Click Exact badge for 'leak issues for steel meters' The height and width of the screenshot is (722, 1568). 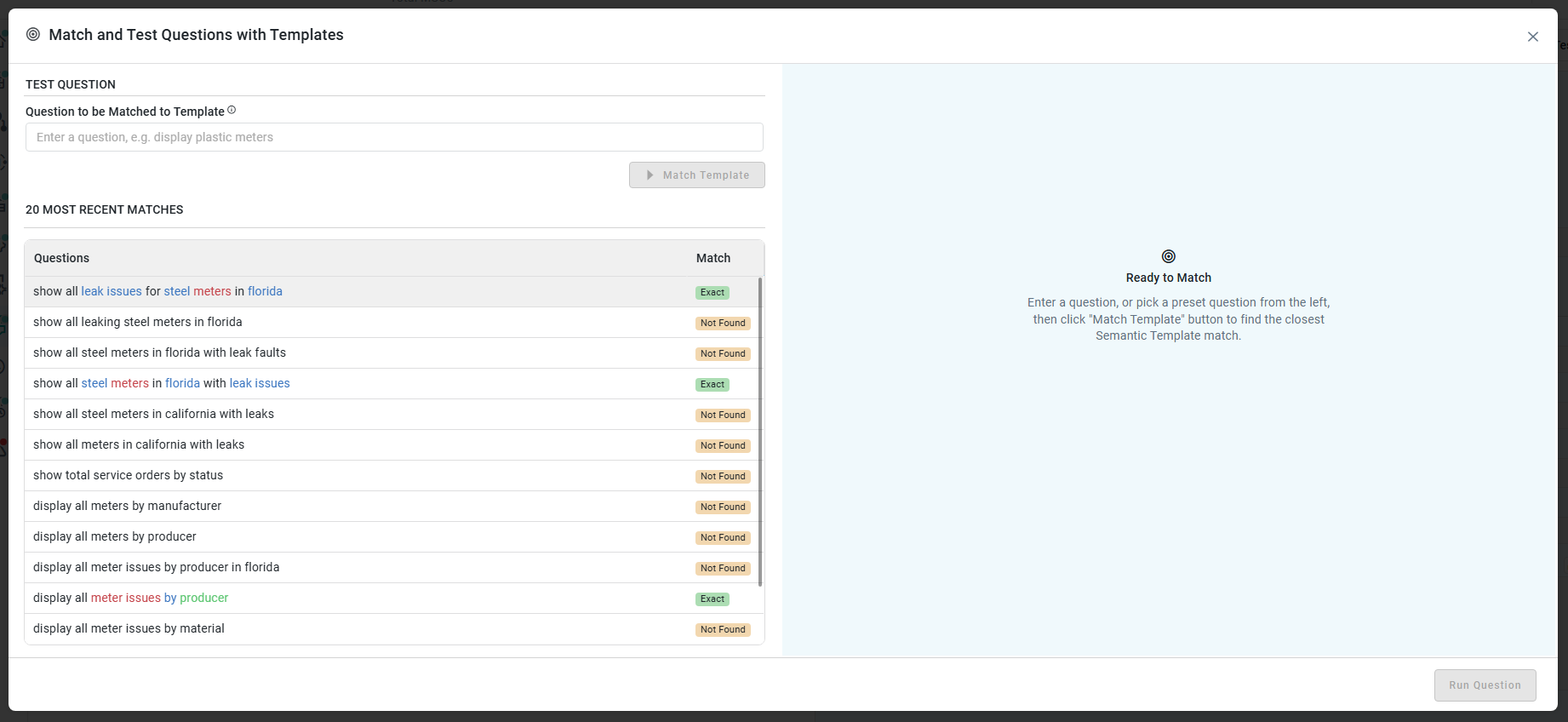(712, 292)
